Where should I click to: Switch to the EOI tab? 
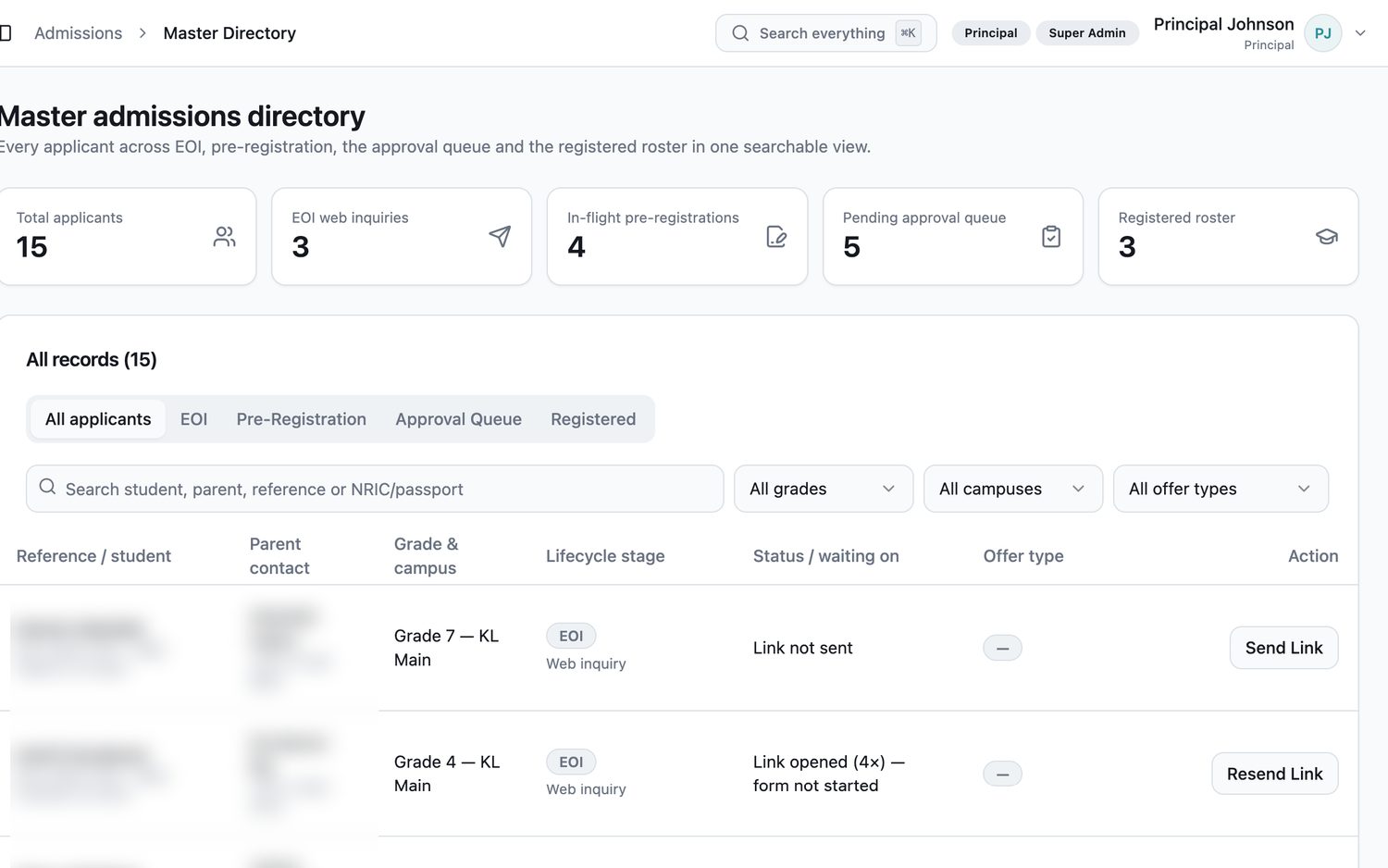point(193,419)
